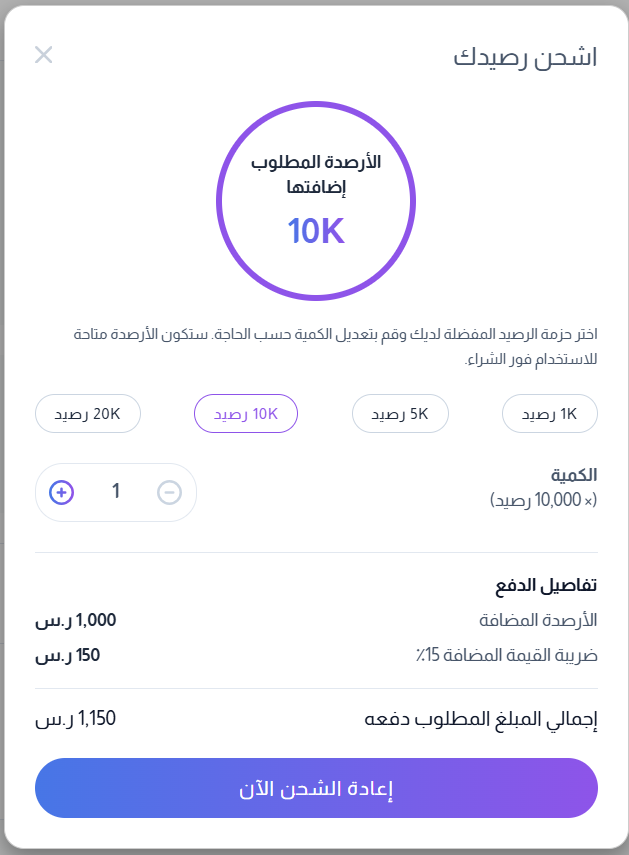Click the الأرصدة المضافة row label
Screen dimensions: 629x855
[539, 620]
